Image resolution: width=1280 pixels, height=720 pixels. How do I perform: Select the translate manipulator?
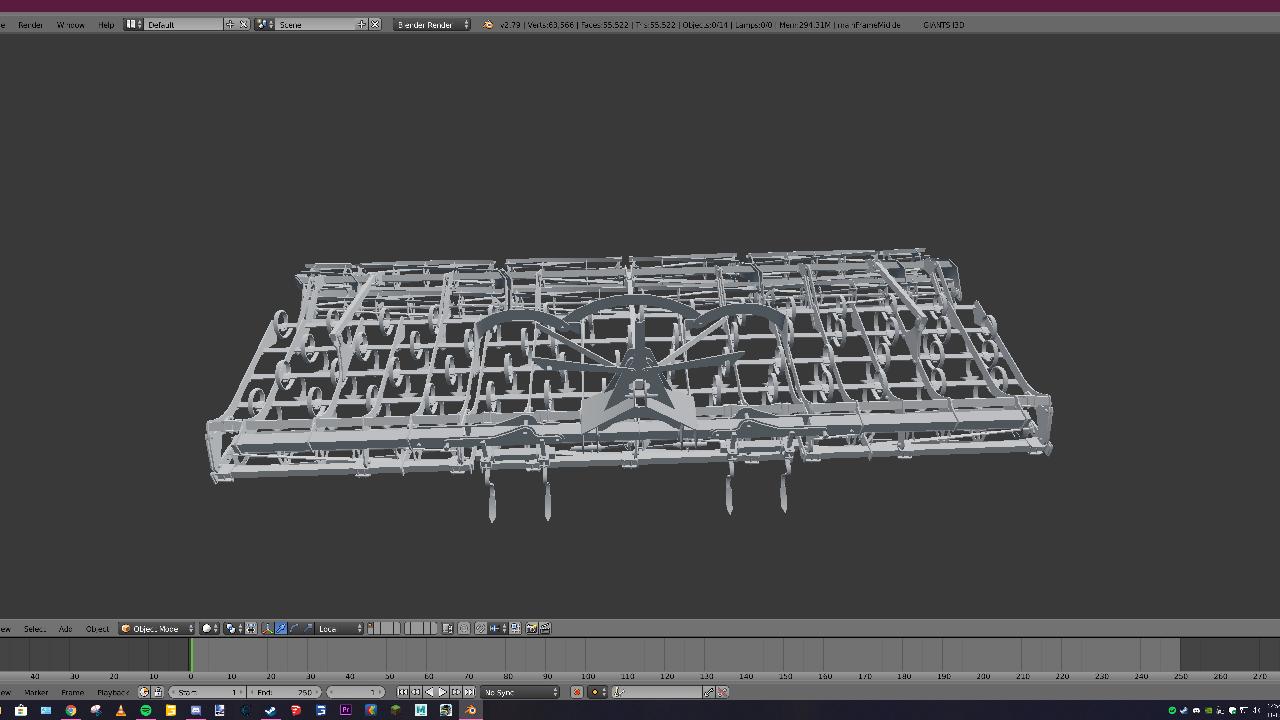point(281,628)
